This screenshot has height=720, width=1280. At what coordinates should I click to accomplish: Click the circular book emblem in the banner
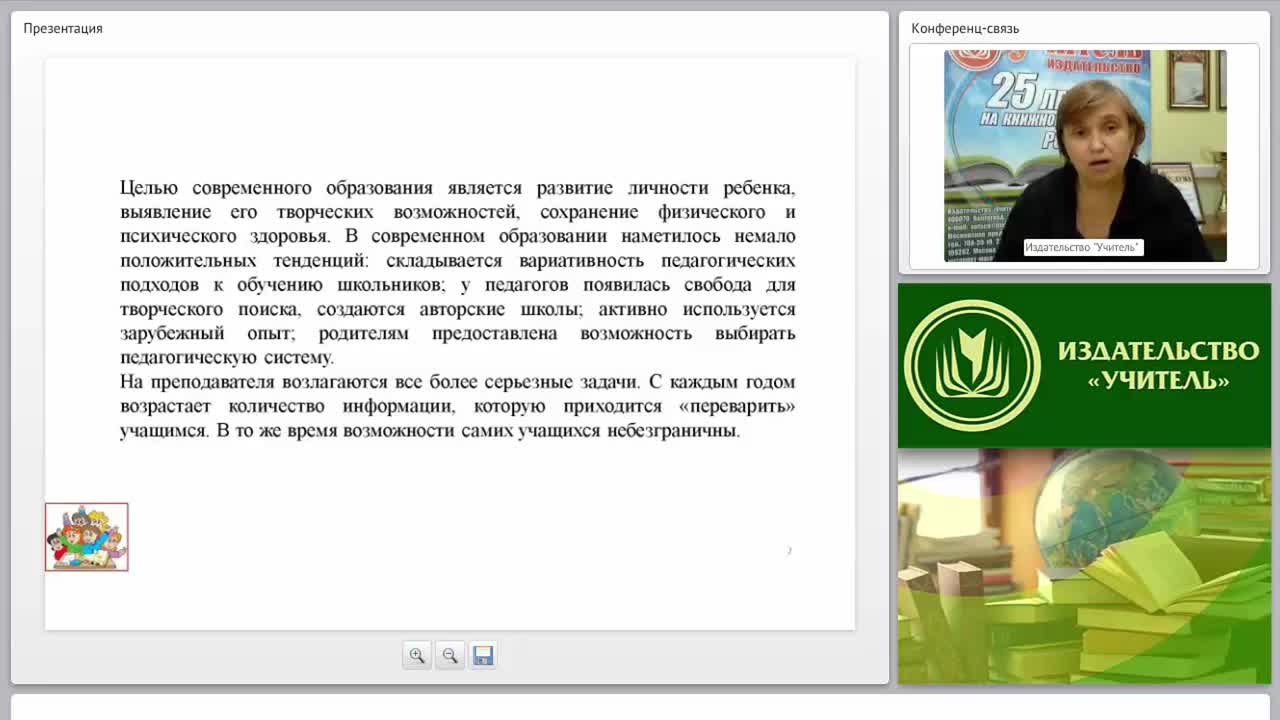click(972, 366)
